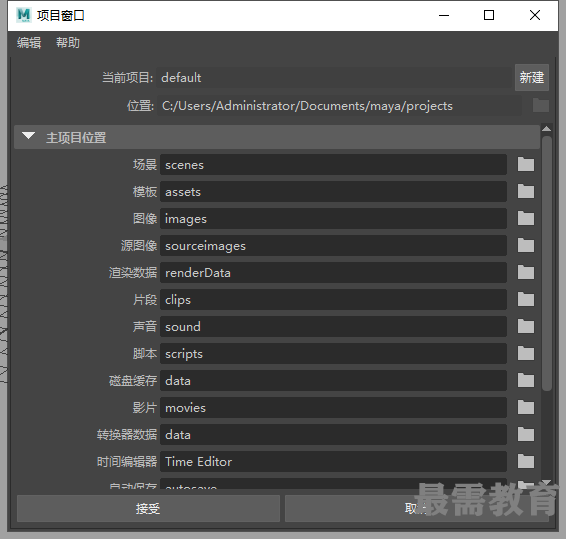This screenshot has width=566, height=539.
Task: Browse folder for the scenes row
Action: coord(526,165)
